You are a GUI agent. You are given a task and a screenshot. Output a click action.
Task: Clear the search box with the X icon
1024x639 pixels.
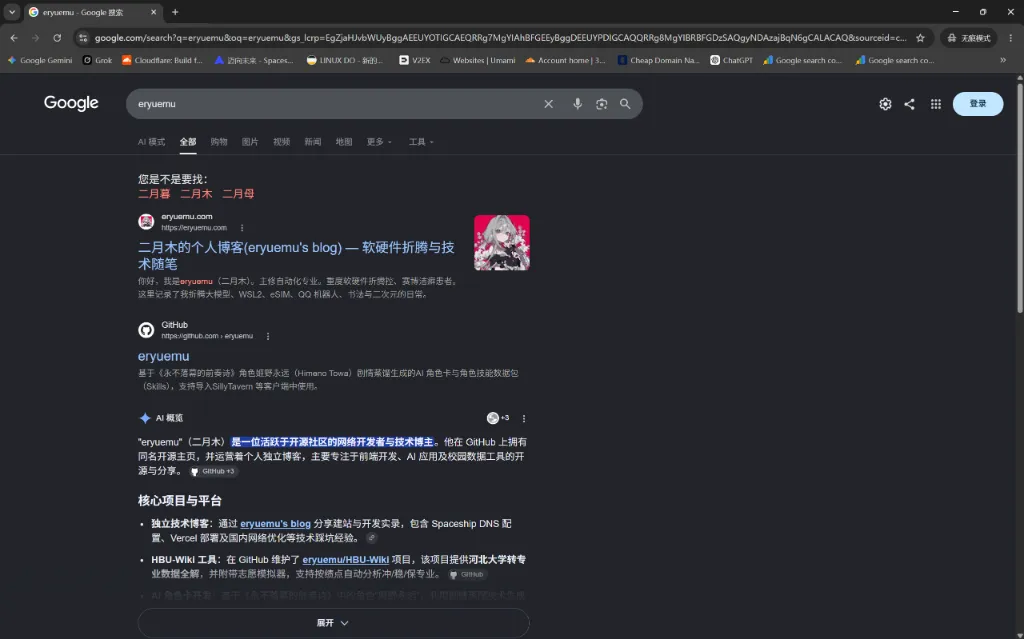coord(549,104)
